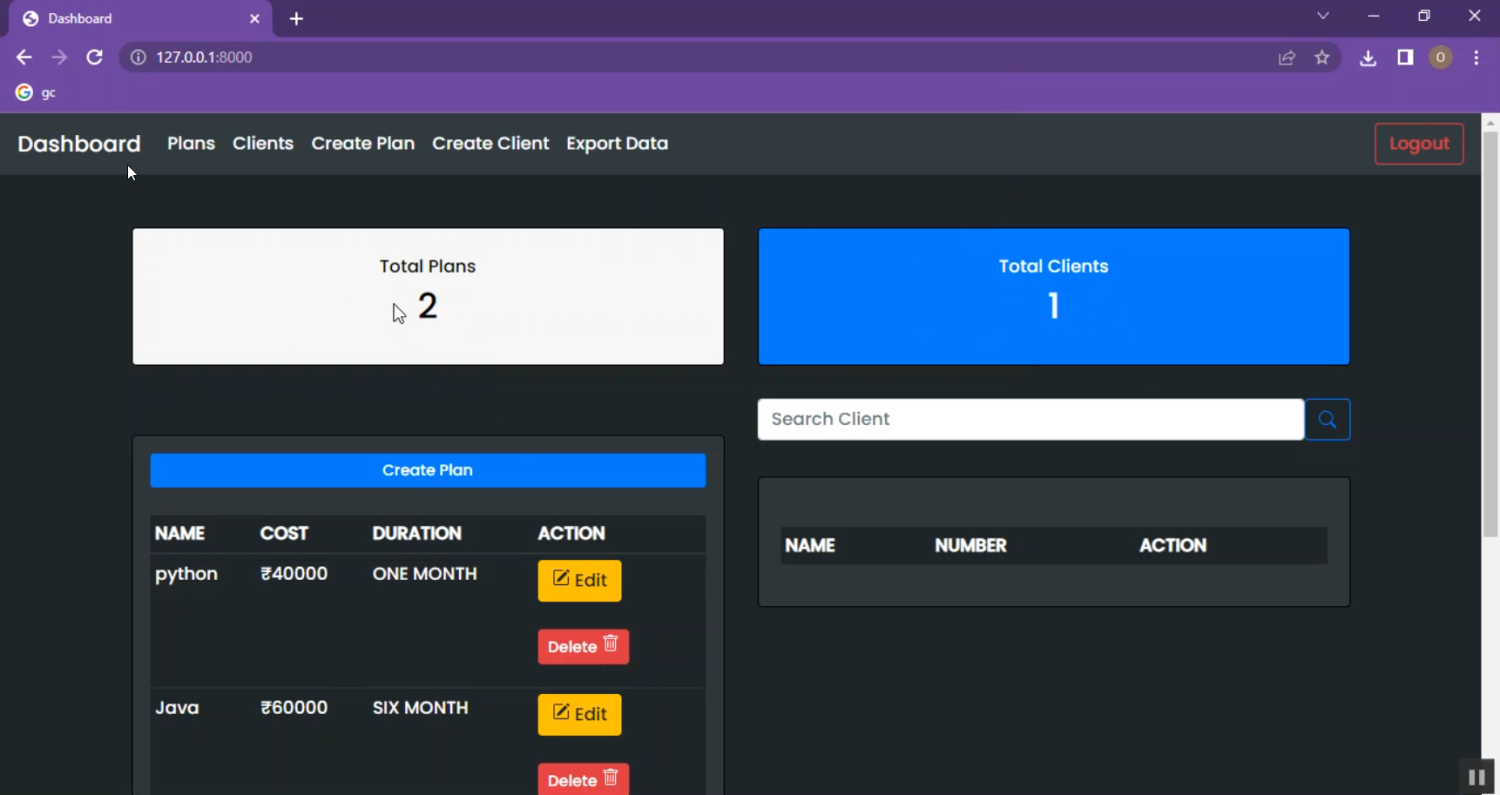This screenshot has width=1500, height=795.
Task: Delete the Java plan
Action: tap(583, 780)
